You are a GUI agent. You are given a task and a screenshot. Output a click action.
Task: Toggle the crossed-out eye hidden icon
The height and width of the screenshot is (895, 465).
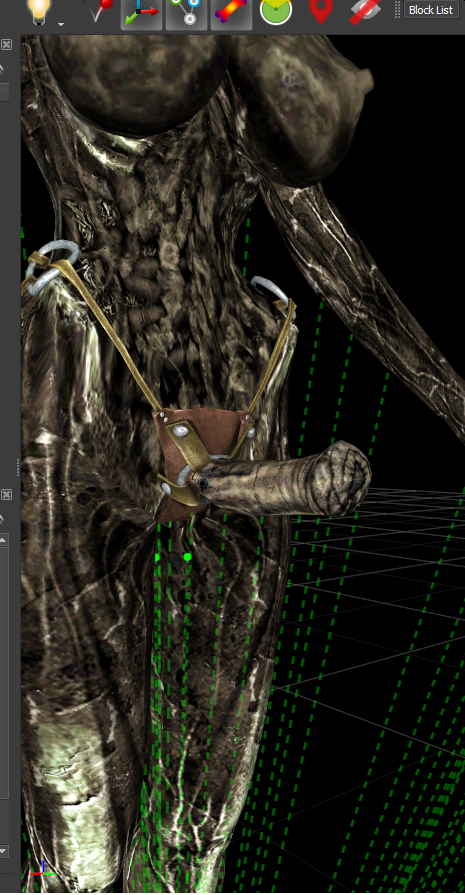pyautogui.click(x=366, y=11)
